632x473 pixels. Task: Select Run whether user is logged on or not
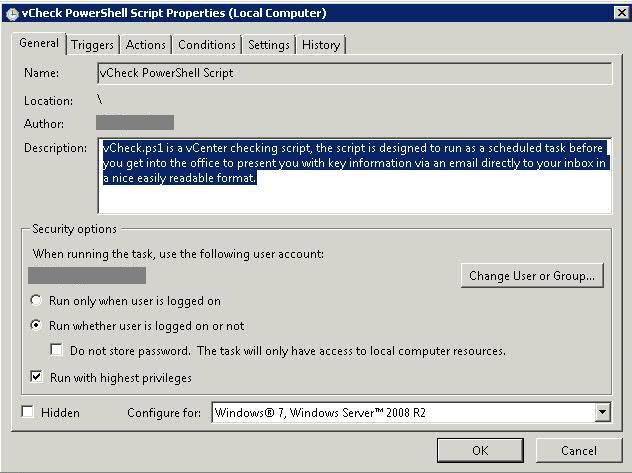[x=36, y=325]
